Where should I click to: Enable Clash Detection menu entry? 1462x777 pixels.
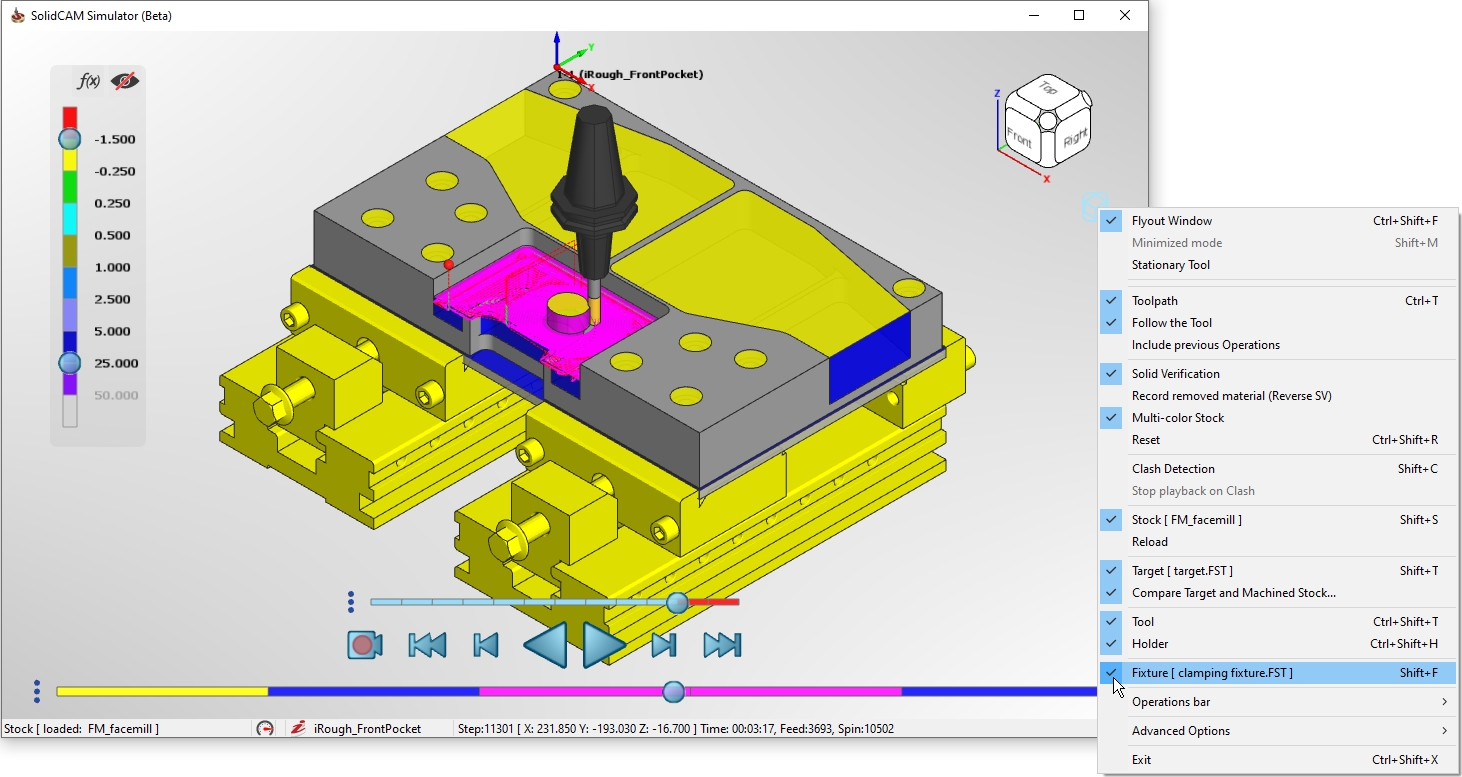click(x=1277, y=469)
